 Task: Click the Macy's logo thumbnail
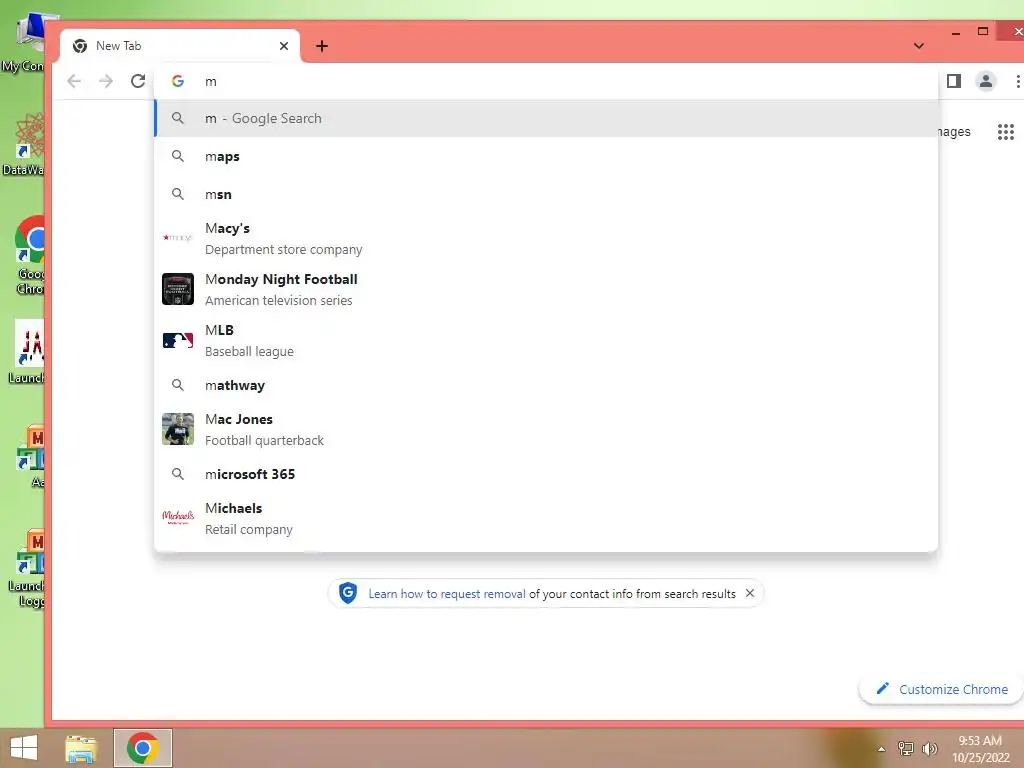tap(178, 238)
